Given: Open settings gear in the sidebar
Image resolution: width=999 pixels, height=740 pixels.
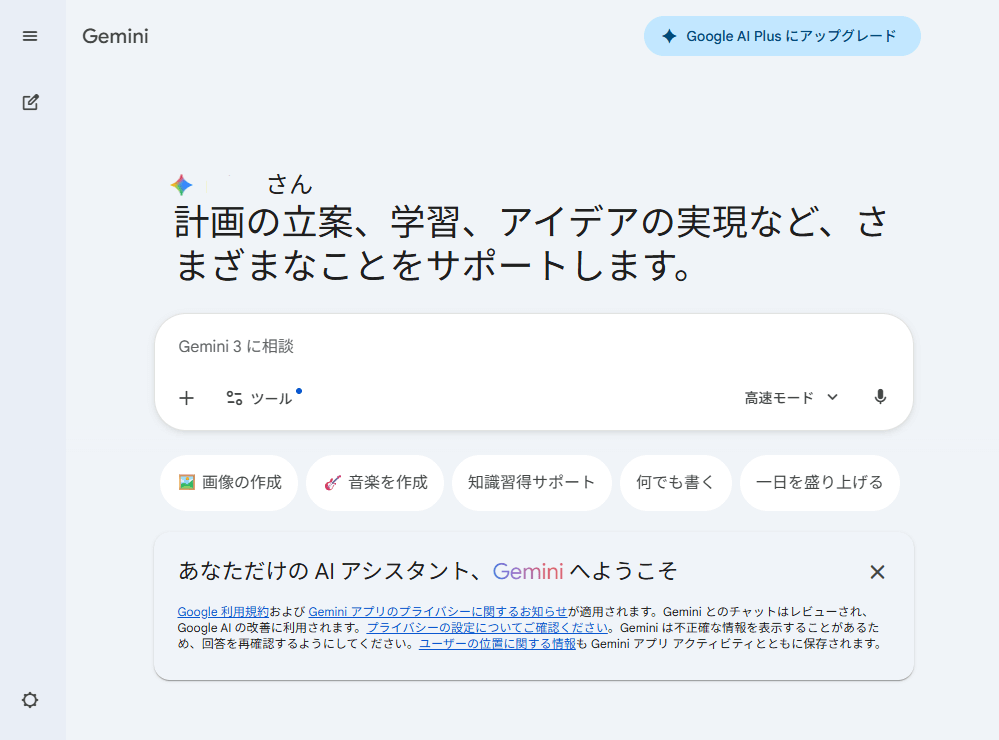Looking at the screenshot, I should pos(30,700).
